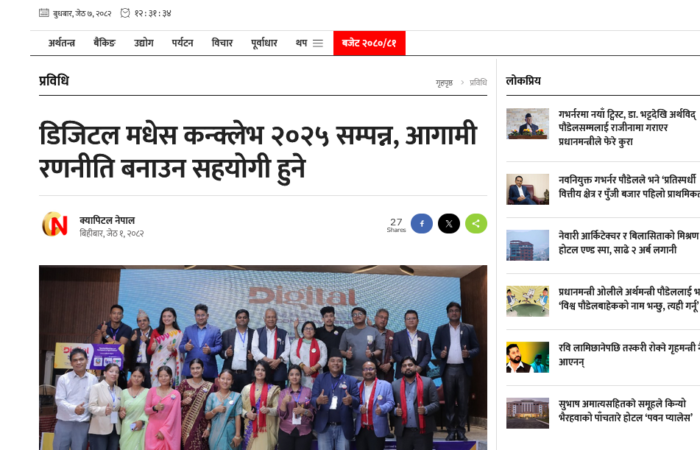Open popular story about रवि लामिछाने
Viewport: 700px width, 450px height.
pyautogui.click(x=627, y=354)
